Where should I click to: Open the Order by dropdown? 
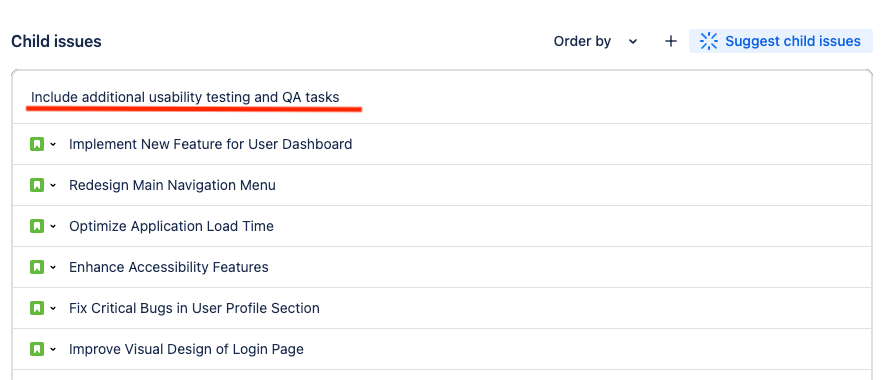tap(595, 41)
